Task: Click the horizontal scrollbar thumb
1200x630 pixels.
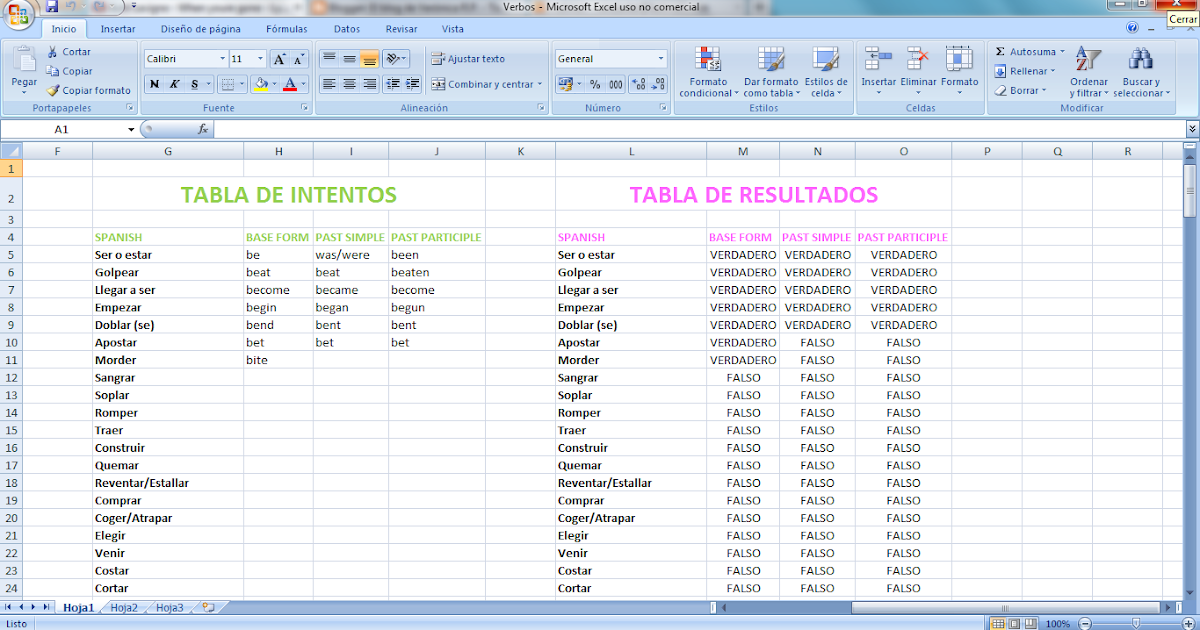Action: pyautogui.click(x=1007, y=607)
